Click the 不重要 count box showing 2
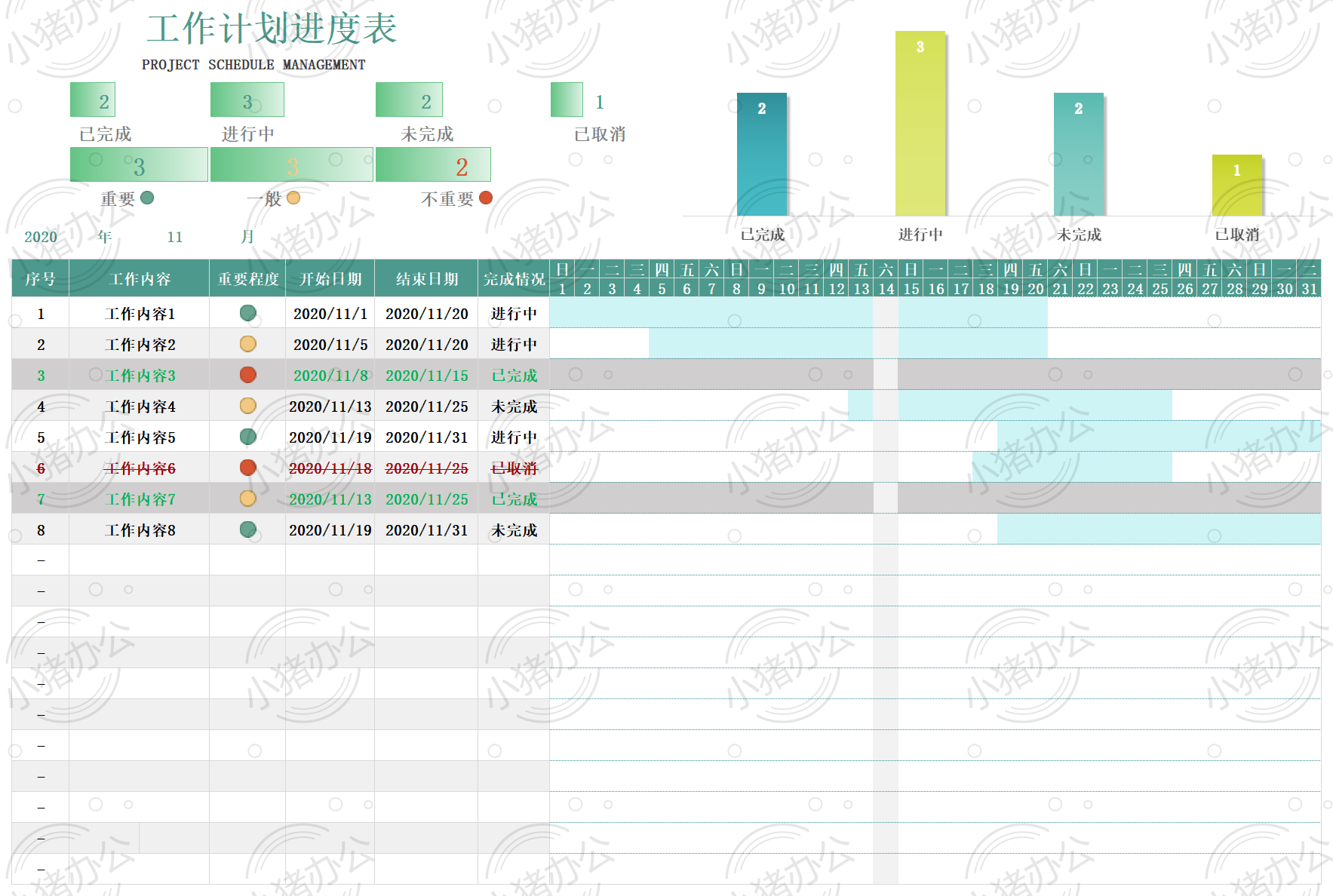Screen dimensions: 1333x896 [433, 164]
